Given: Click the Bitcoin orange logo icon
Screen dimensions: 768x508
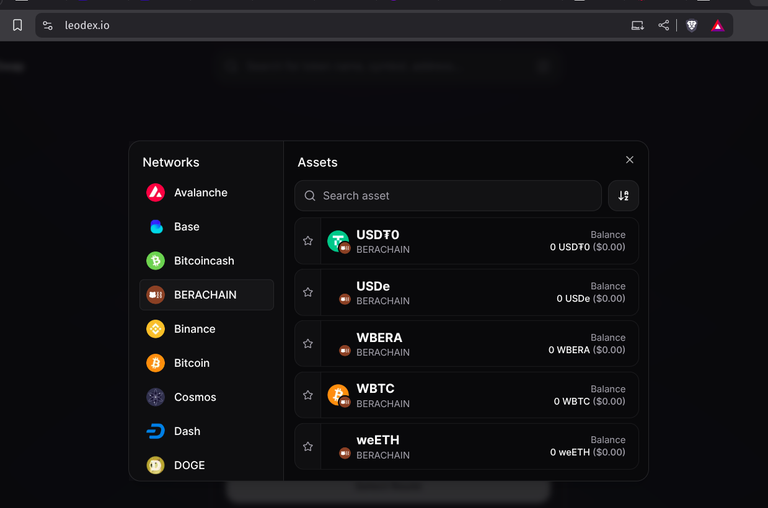Looking at the screenshot, I should click(x=156, y=363).
